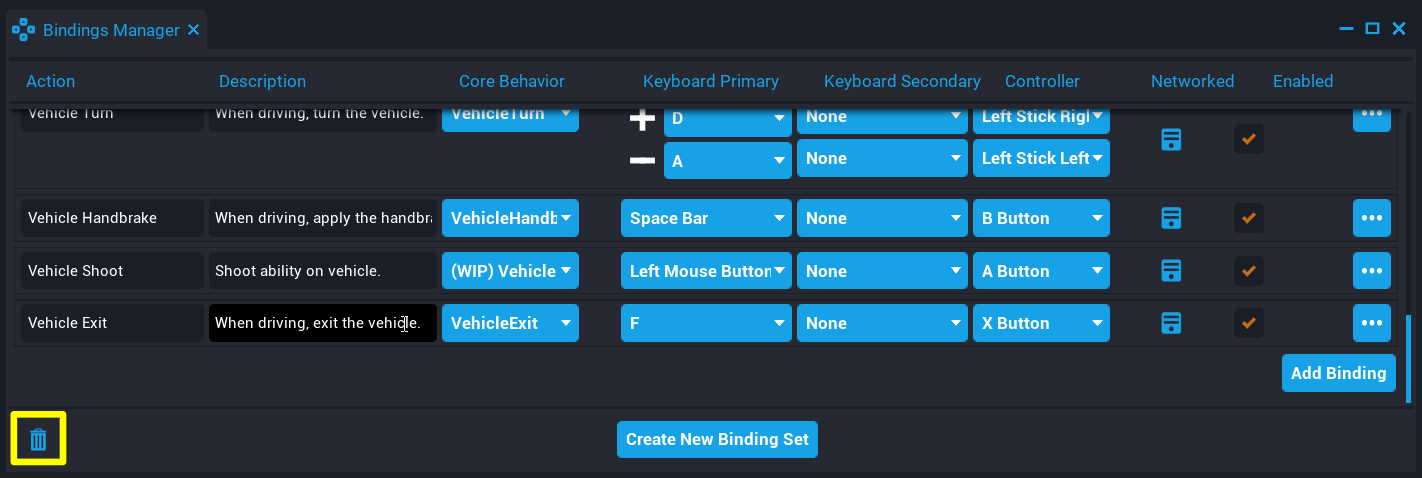Open more options for Vehicle Exit
Image resolution: width=1422 pixels, height=478 pixels.
(1371, 323)
